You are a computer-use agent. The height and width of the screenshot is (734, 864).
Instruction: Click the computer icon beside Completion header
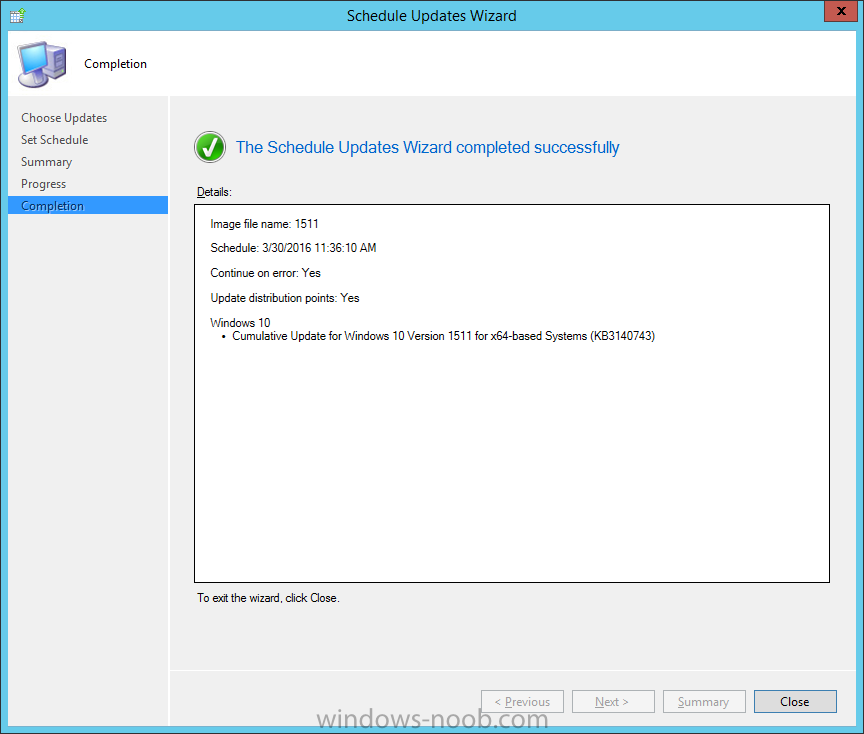[x=42, y=64]
